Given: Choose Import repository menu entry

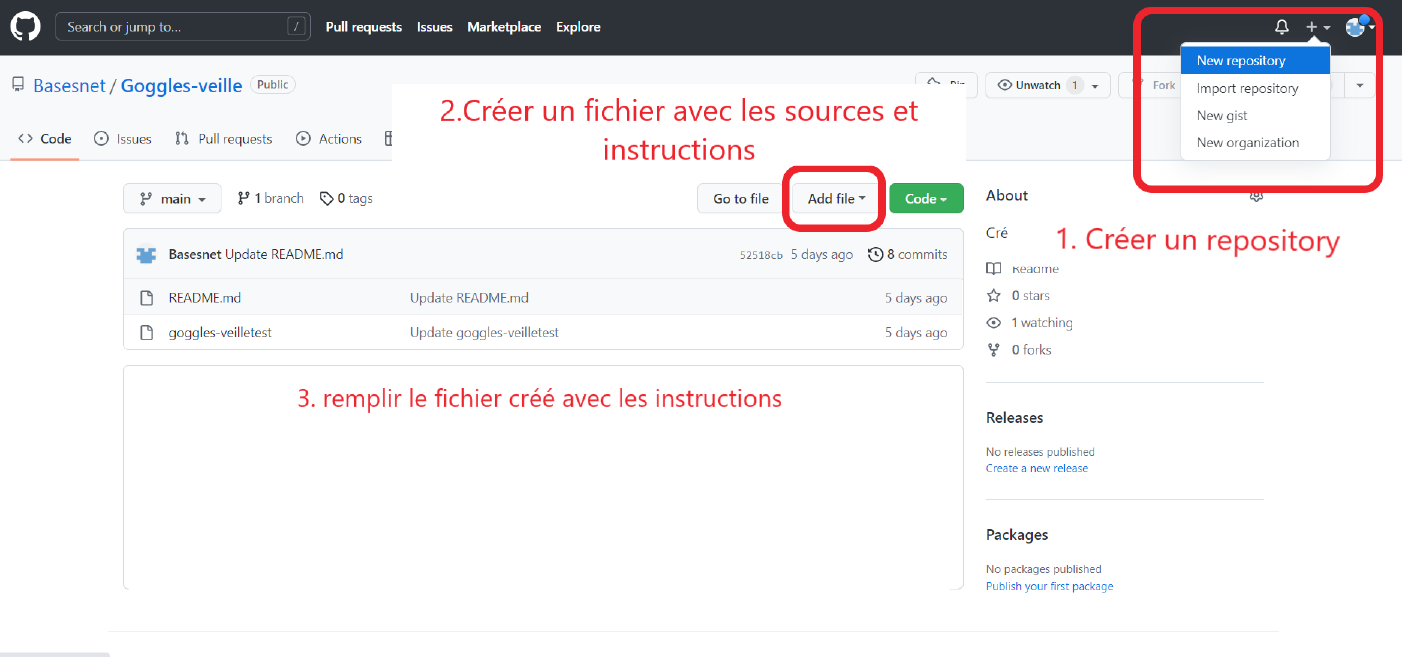Looking at the screenshot, I should (x=1247, y=88).
